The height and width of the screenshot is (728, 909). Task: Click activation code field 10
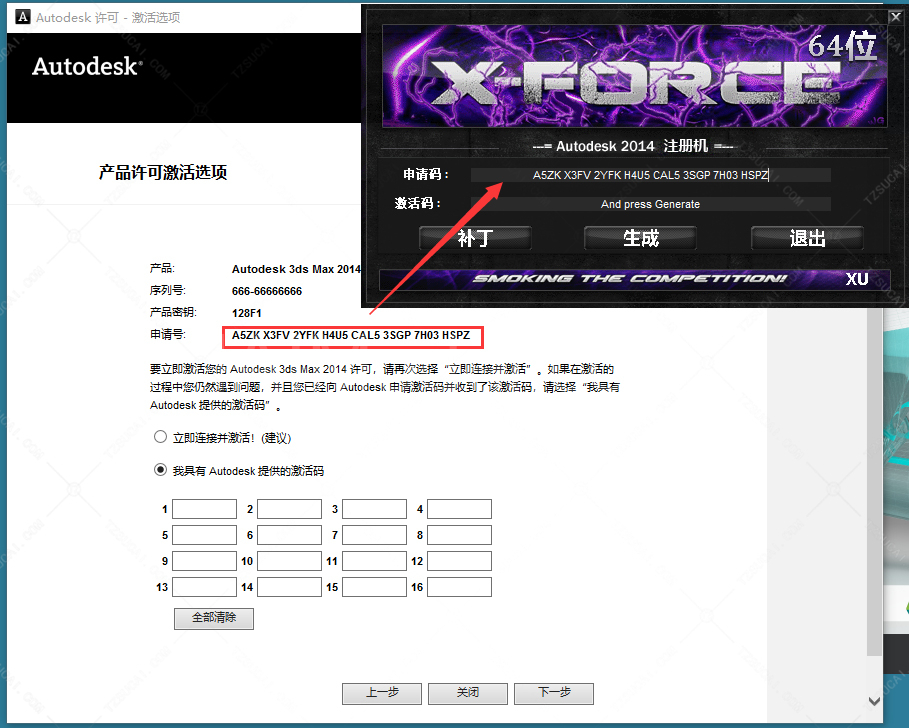pos(289,561)
